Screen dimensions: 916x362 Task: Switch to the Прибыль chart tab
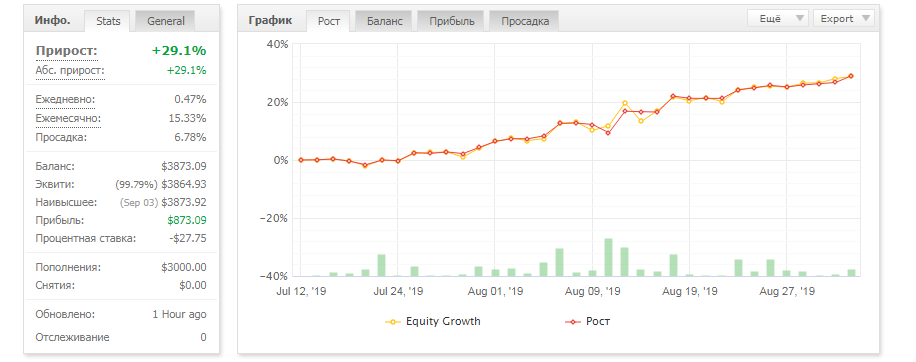452,21
